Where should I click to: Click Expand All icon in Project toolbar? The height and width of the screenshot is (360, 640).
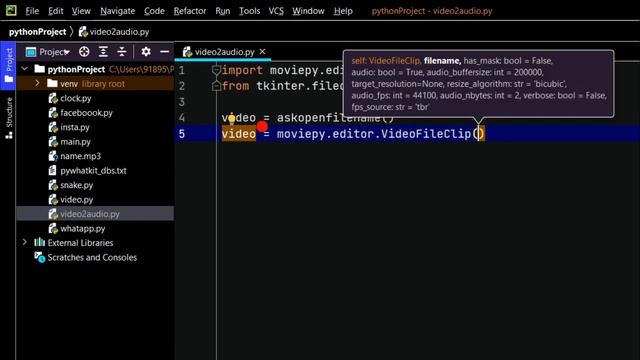pyautogui.click(x=103, y=51)
